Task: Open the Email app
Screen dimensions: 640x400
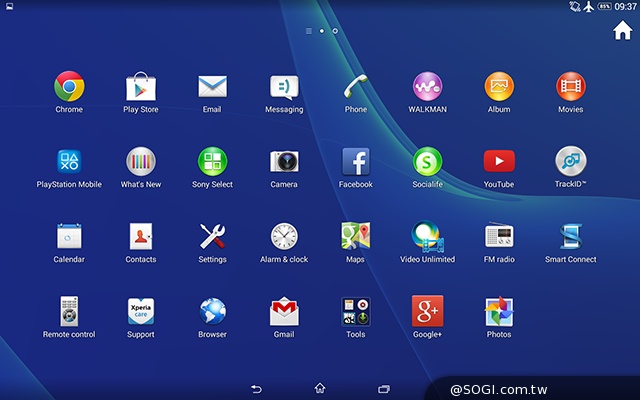Action: coord(212,87)
